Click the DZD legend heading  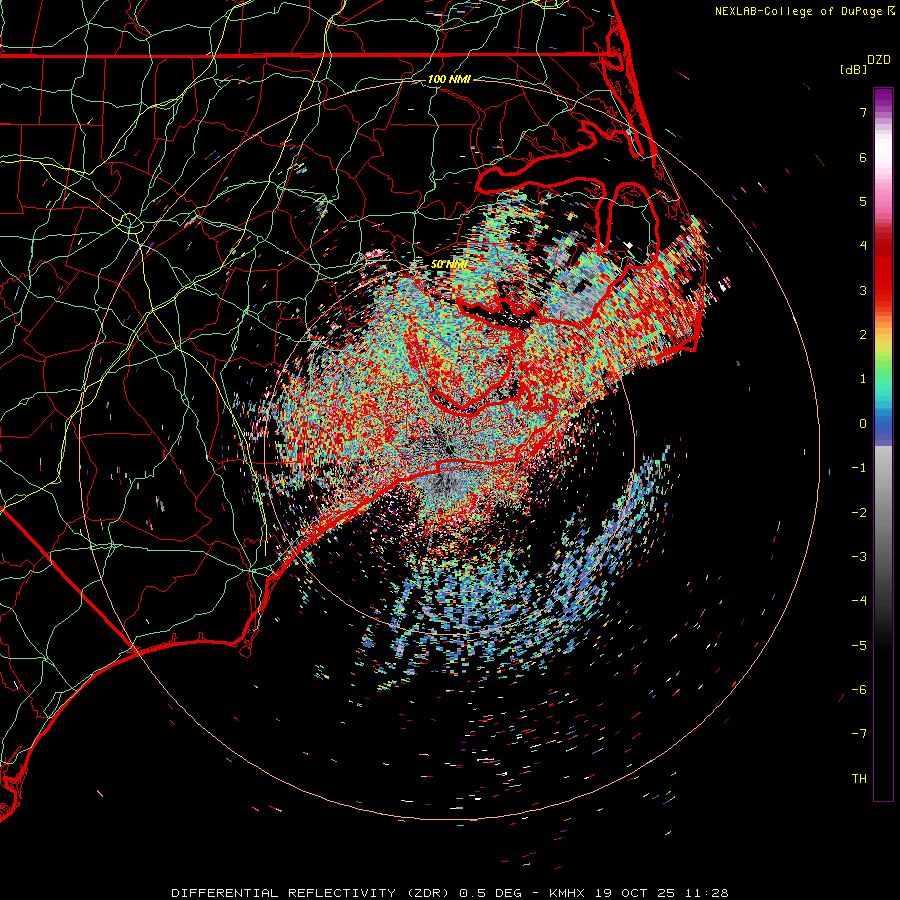coord(879,60)
